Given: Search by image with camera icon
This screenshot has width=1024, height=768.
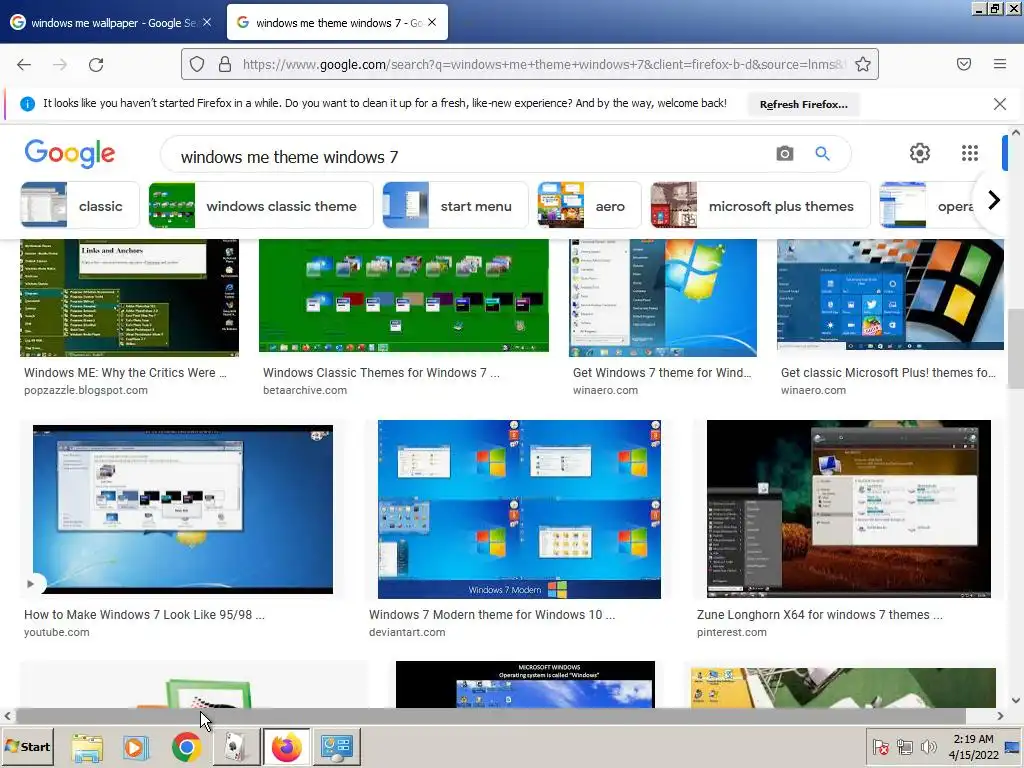Looking at the screenshot, I should (784, 153).
